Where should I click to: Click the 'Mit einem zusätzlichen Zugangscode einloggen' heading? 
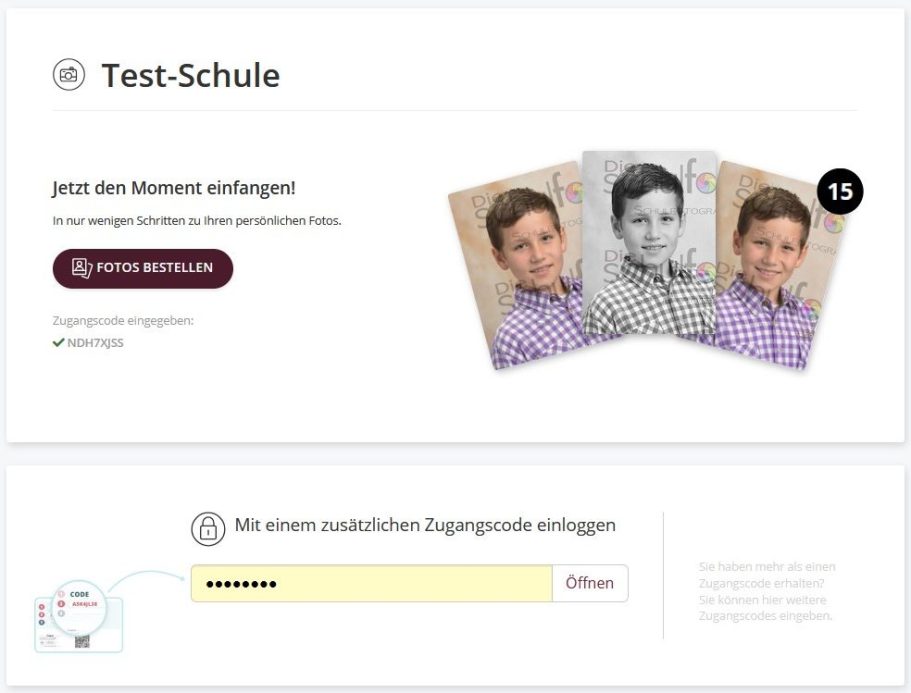(x=425, y=525)
